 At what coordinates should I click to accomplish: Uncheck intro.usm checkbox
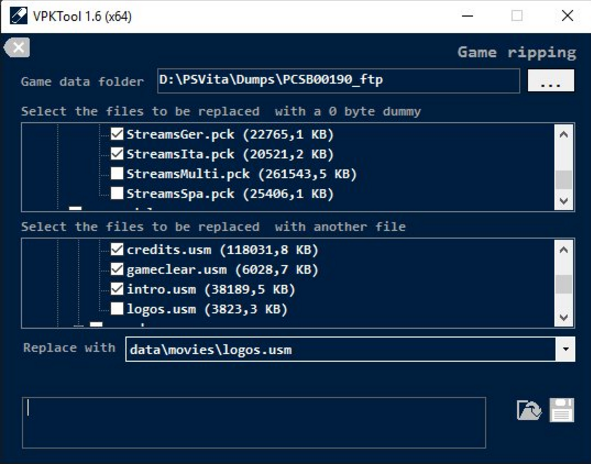pos(117,289)
